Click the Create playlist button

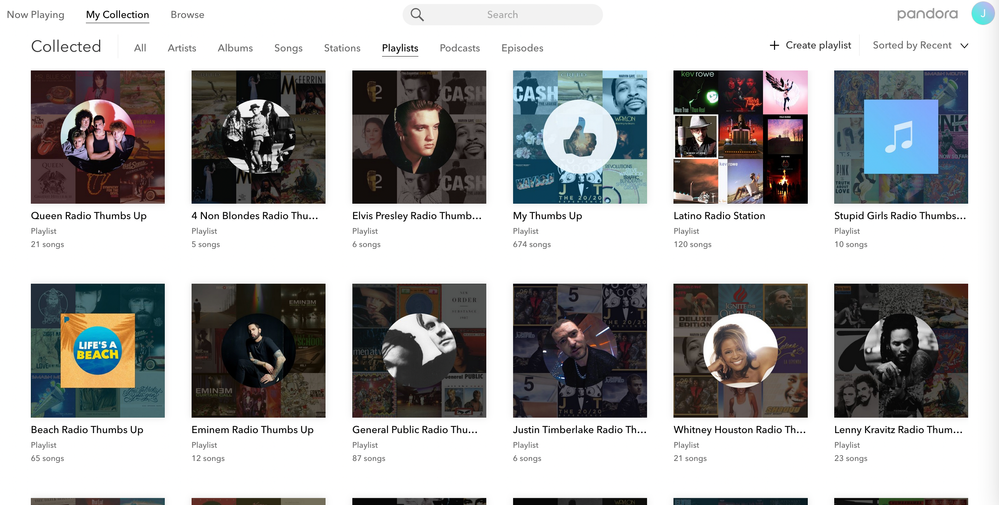pyautogui.click(x=818, y=46)
